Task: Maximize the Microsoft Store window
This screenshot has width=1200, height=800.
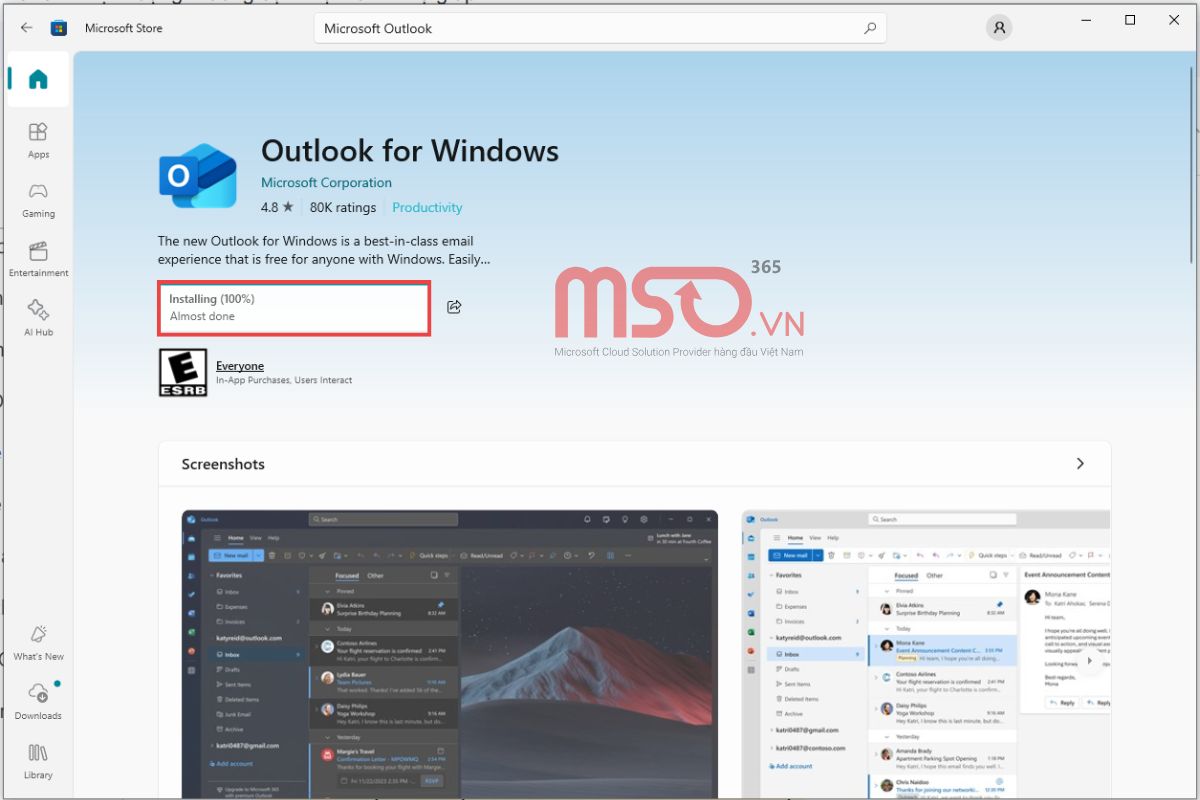Action: tap(1130, 20)
